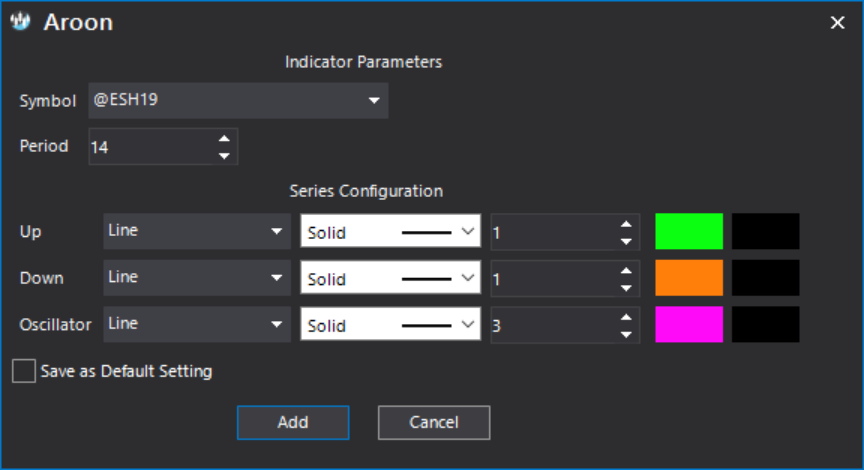Enable Save as Default Setting checkbox
This screenshot has width=864, height=470.
pyautogui.click(x=24, y=371)
